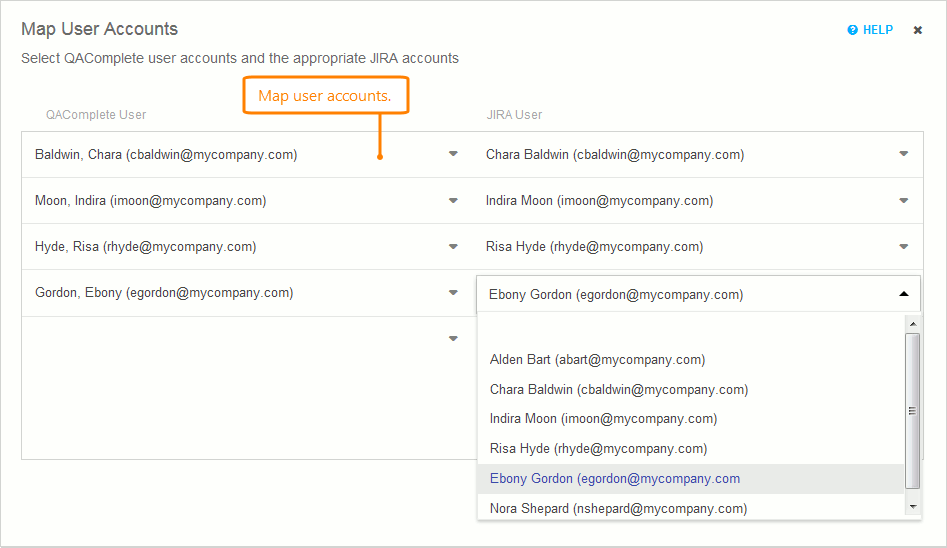The image size is (947, 548).
Task: Click the HELP question mark icon
Action: pos(852,30)
